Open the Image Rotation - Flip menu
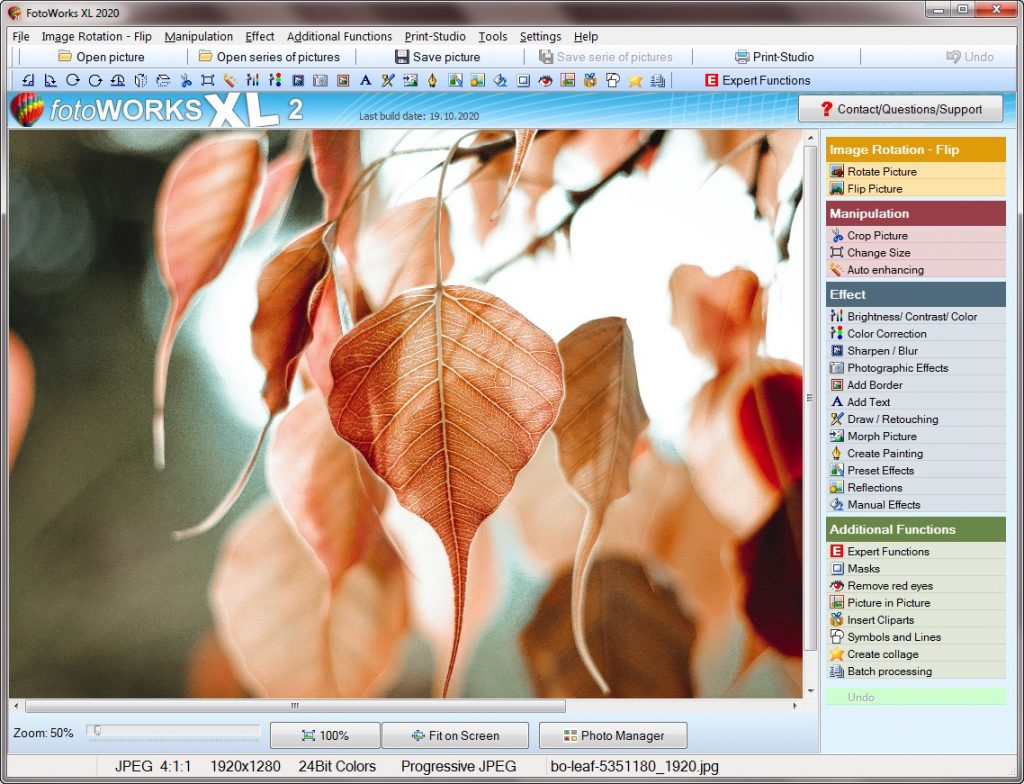Viewport: 1024px width, 784px height. click(x=98, y=36)
